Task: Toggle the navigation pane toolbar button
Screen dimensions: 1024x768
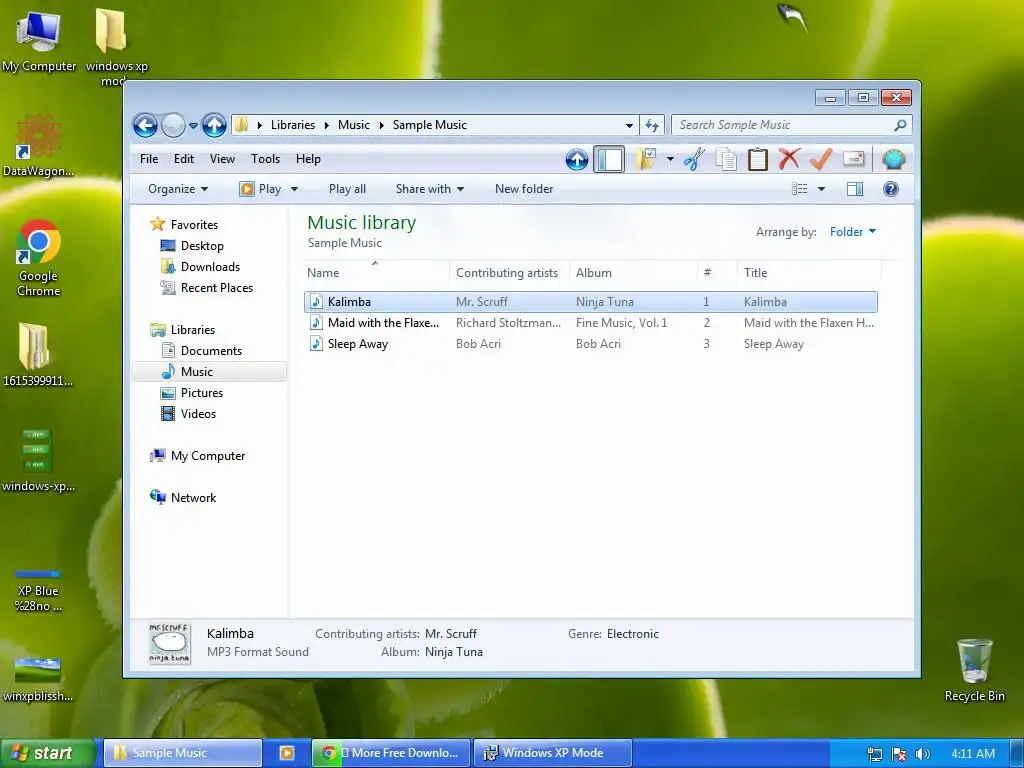Action: tap(609, 159)
